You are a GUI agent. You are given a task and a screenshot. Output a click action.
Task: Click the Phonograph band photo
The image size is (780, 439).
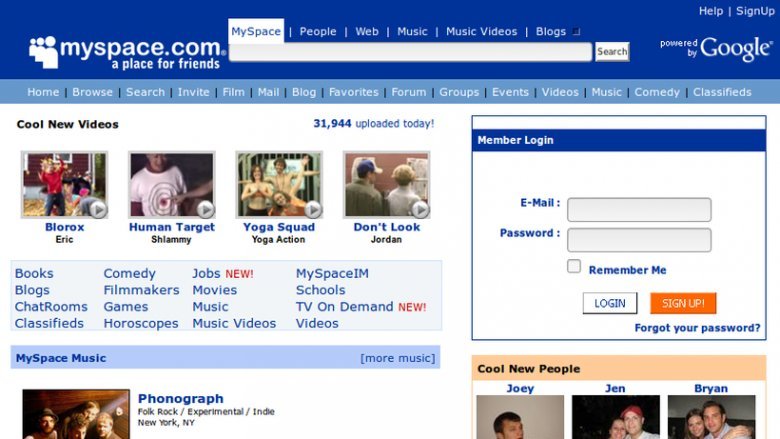pos(76,414)
